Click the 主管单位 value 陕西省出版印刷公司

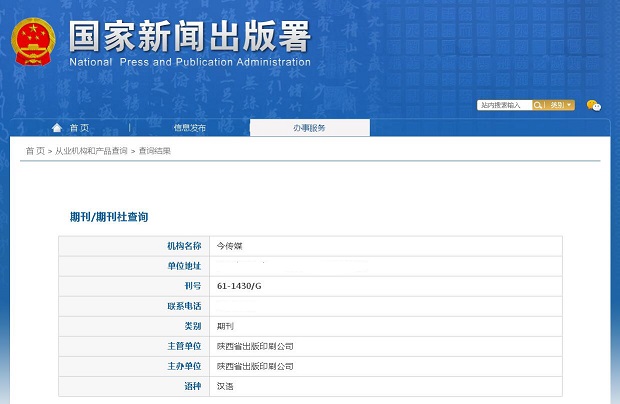pos(255,346)
